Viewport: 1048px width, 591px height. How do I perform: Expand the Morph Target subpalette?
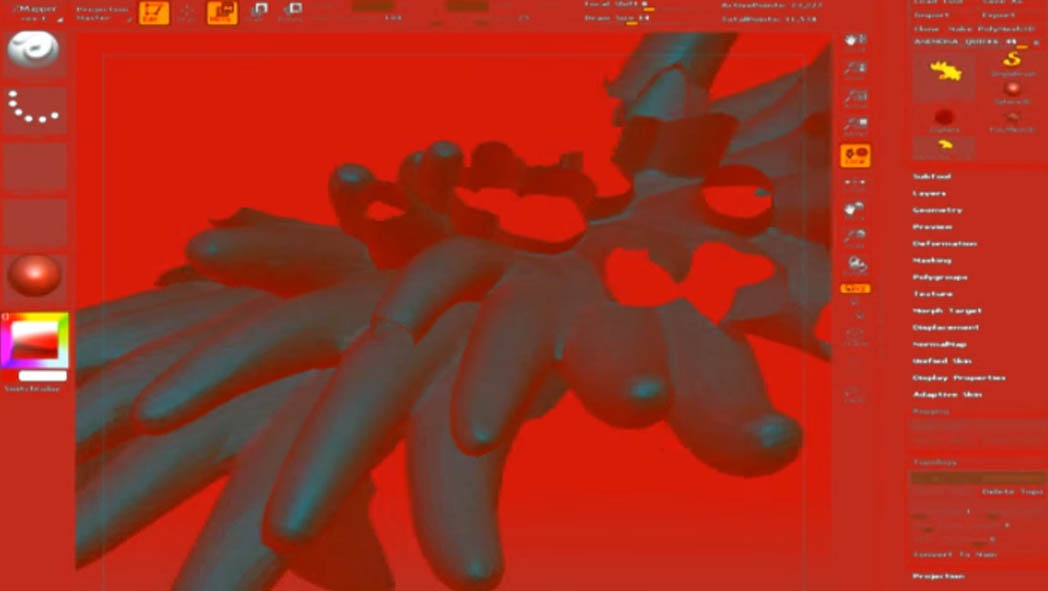coord(947,311)
